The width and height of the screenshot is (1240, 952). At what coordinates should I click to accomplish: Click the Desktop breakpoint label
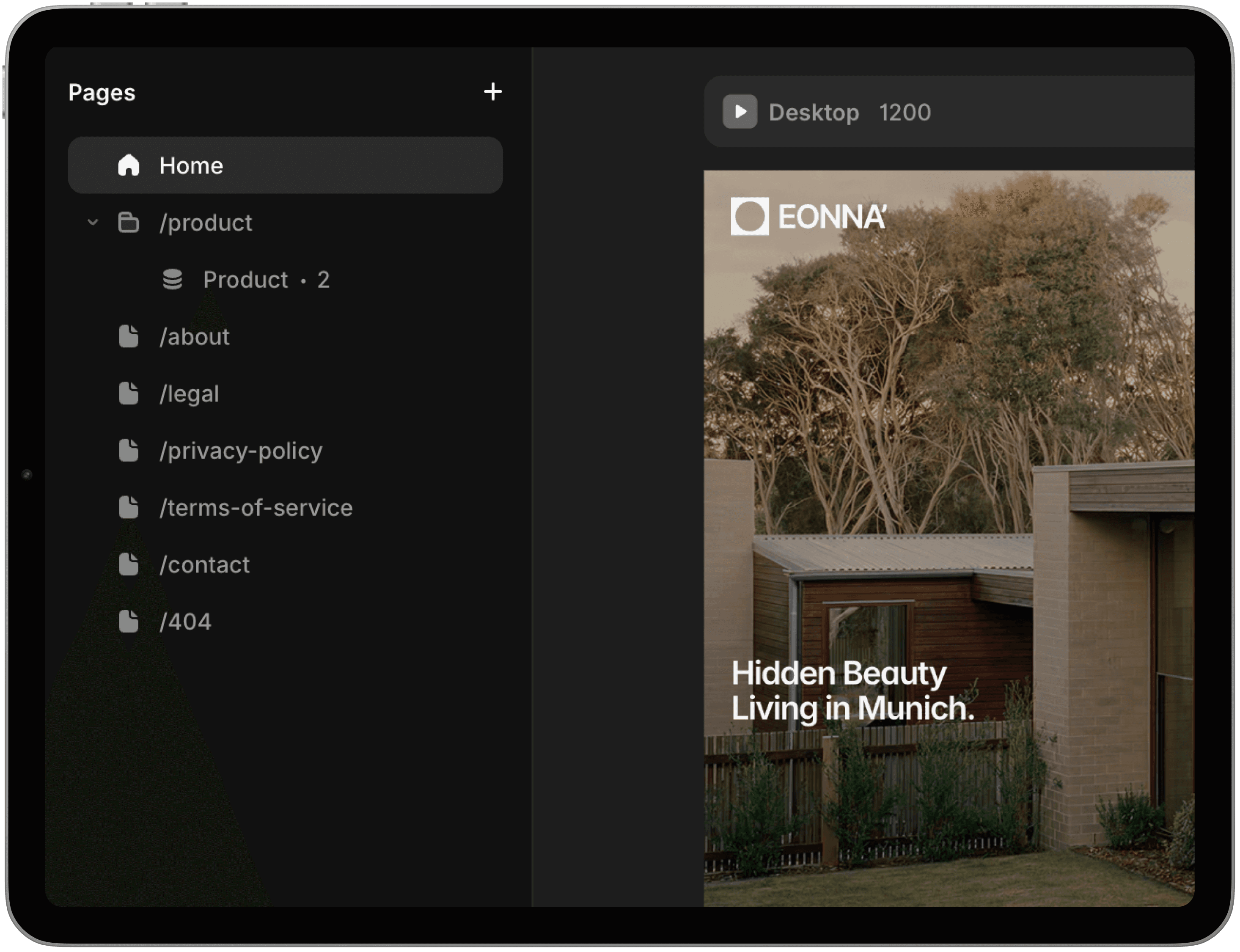click(x=814, y=112)
